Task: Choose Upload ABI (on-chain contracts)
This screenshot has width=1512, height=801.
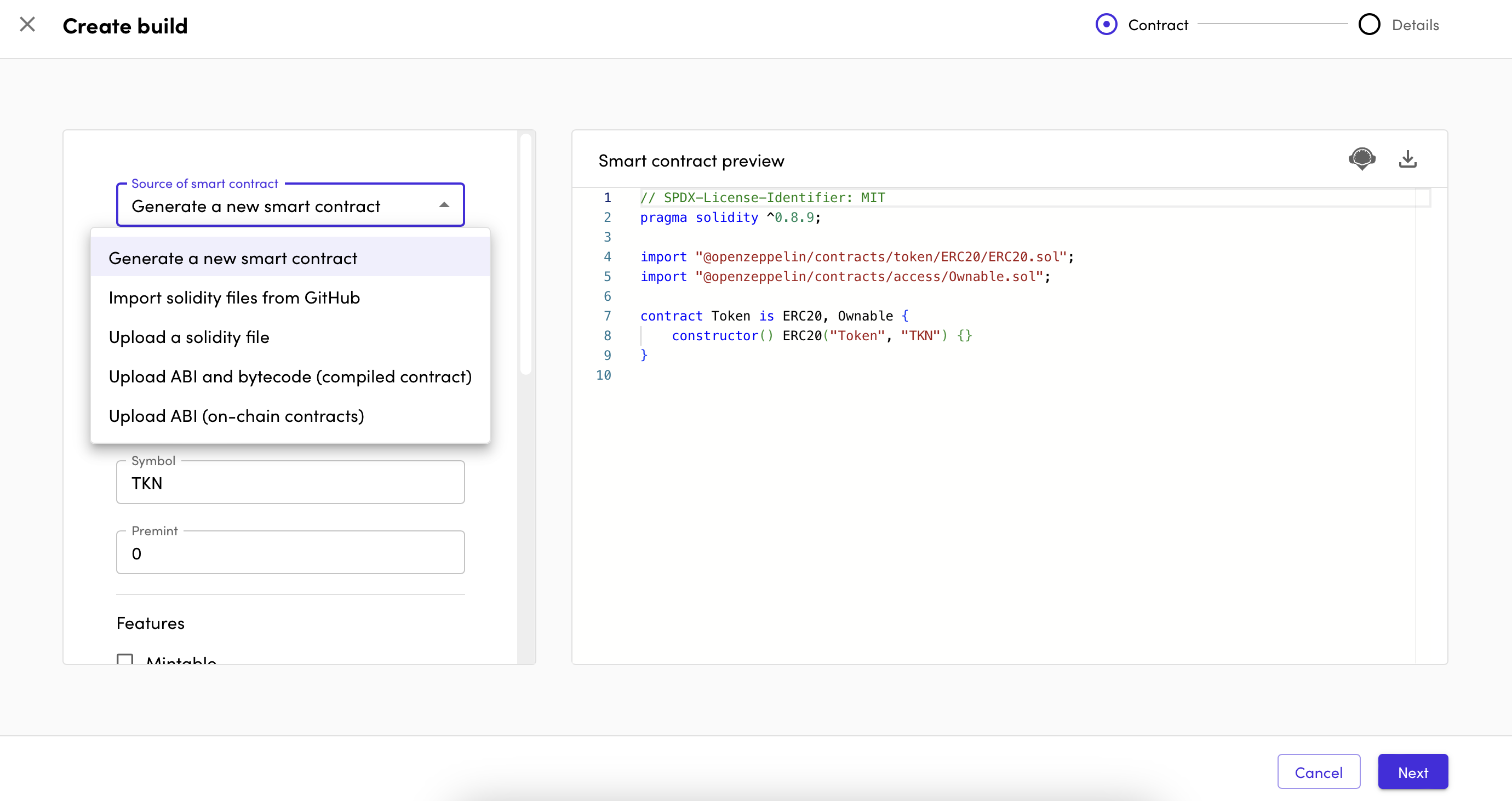Action: pos(290,415)
